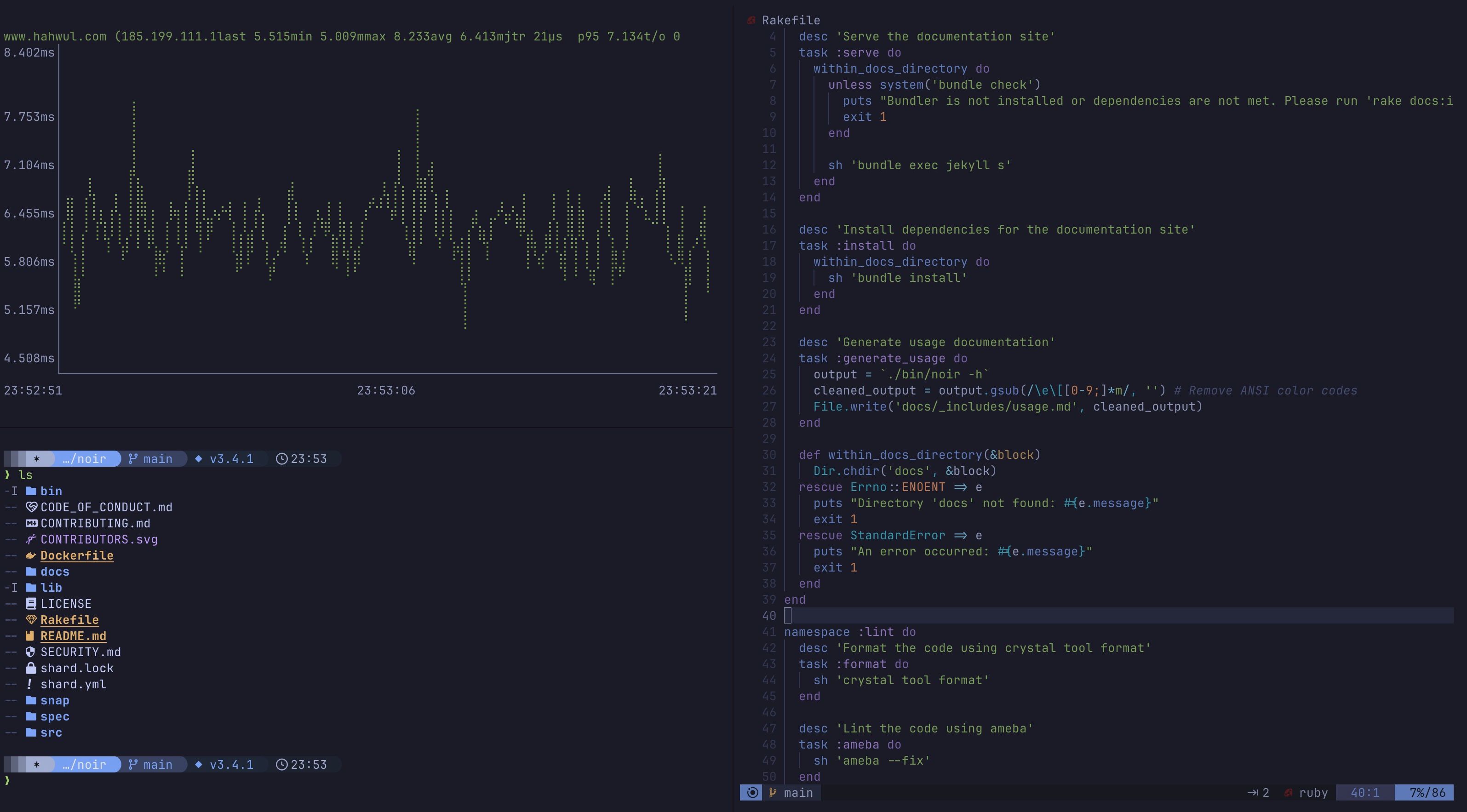Click line 12 sh 'bundle exec jekyll s'
1467x812 pixels.
[920, 165]
